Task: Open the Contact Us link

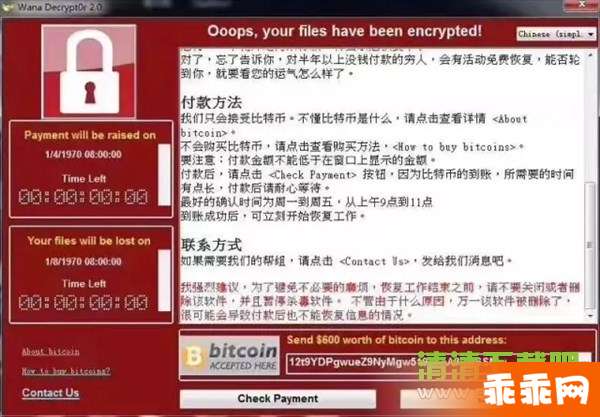Action: point(51,393)
